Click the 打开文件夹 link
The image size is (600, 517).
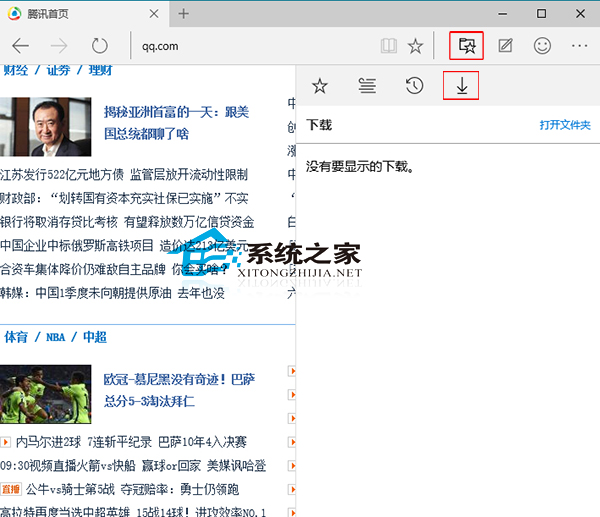[x=565, y=125]
